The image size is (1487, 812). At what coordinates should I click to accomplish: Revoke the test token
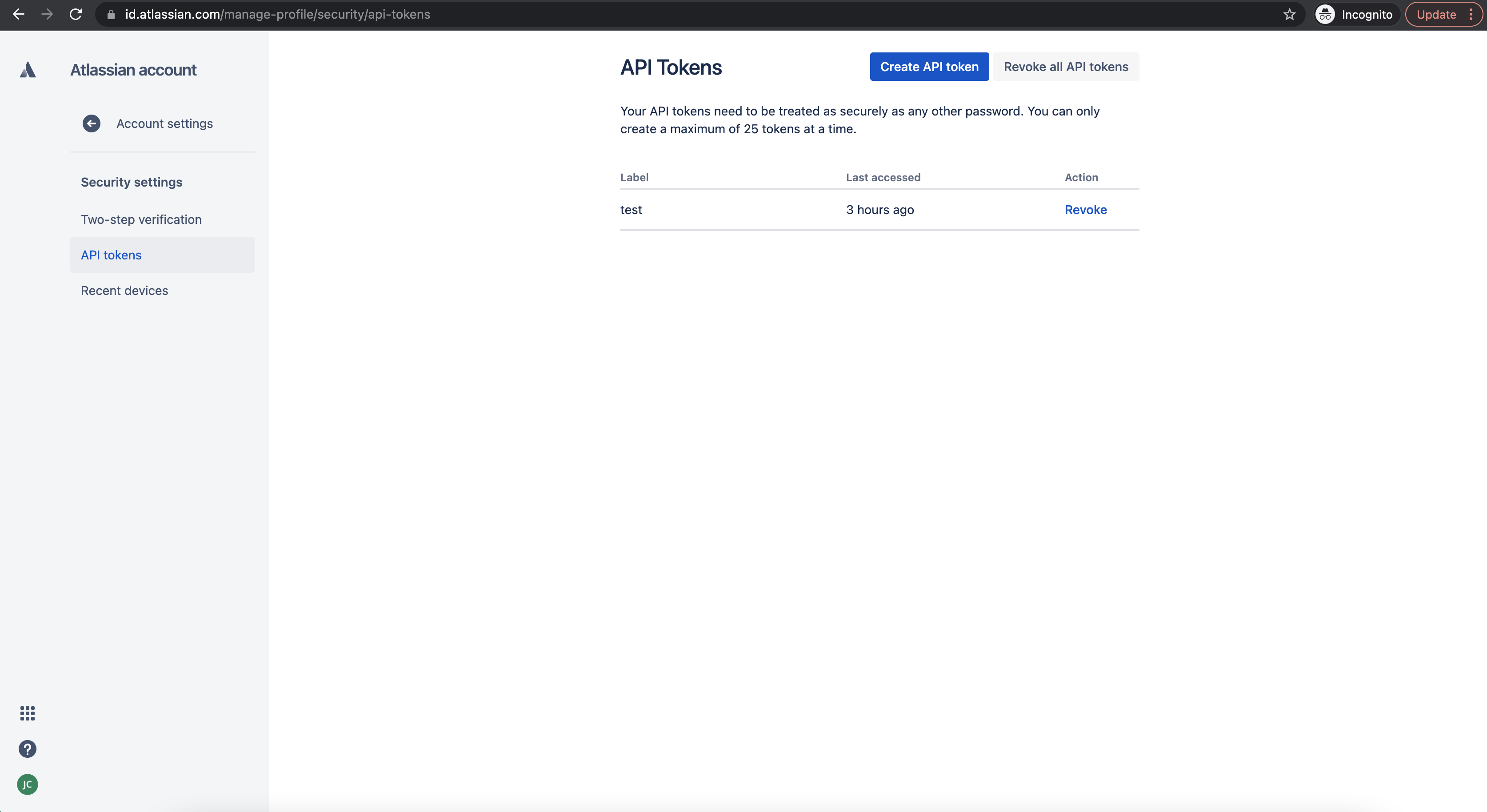coord(1085,210)
